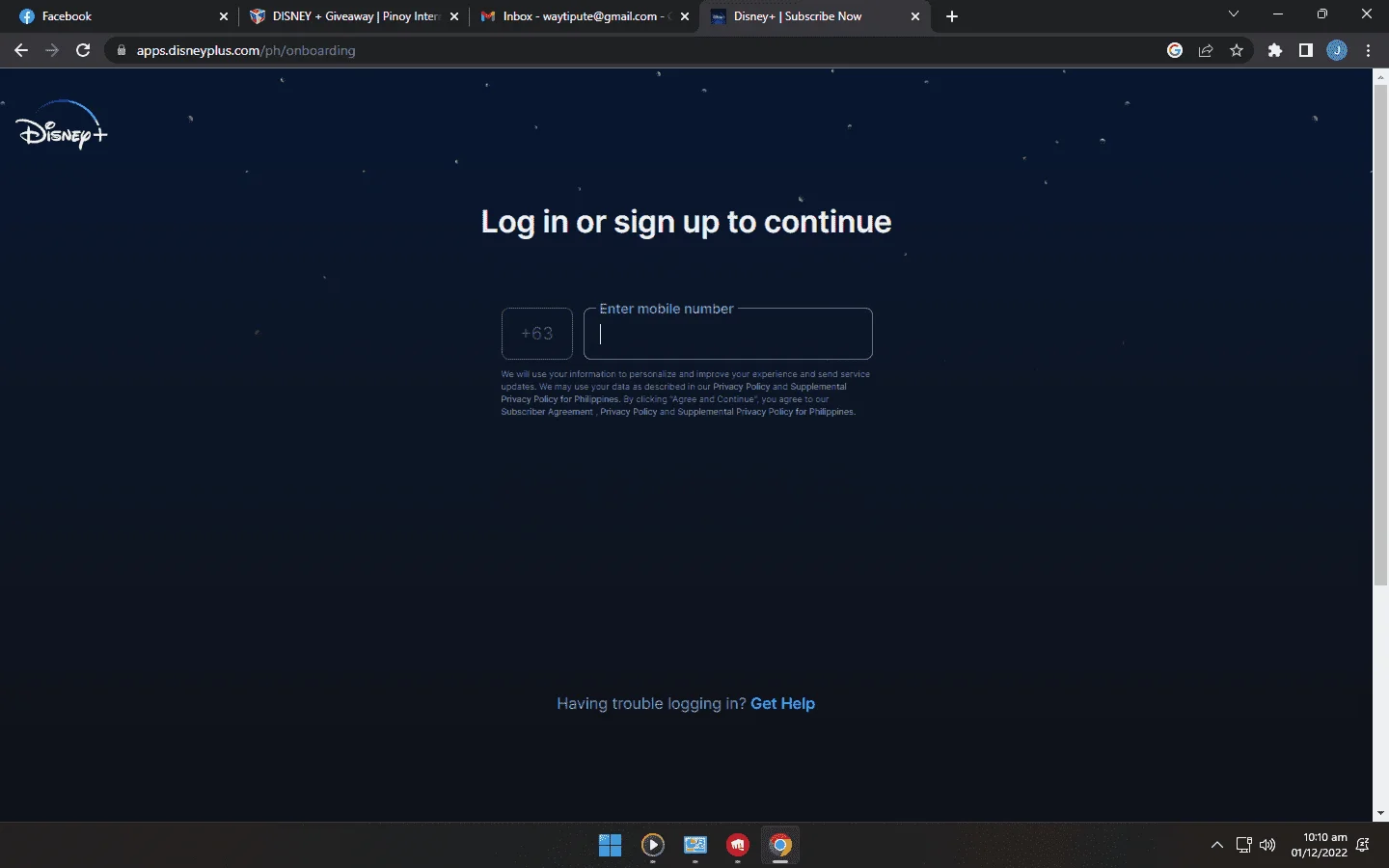1389x868 pixels.
Task: Share this page using the share icon
Action: 1206,50
